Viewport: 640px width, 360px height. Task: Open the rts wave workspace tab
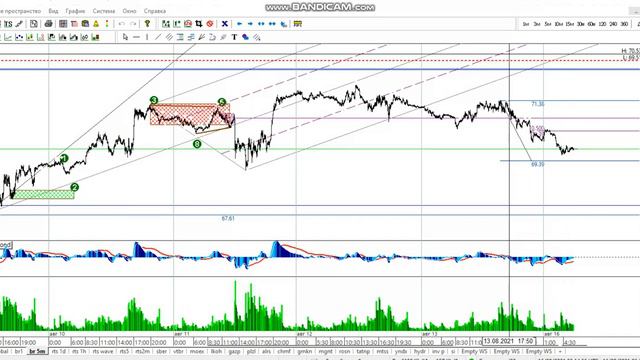click(x=103, y=351)
